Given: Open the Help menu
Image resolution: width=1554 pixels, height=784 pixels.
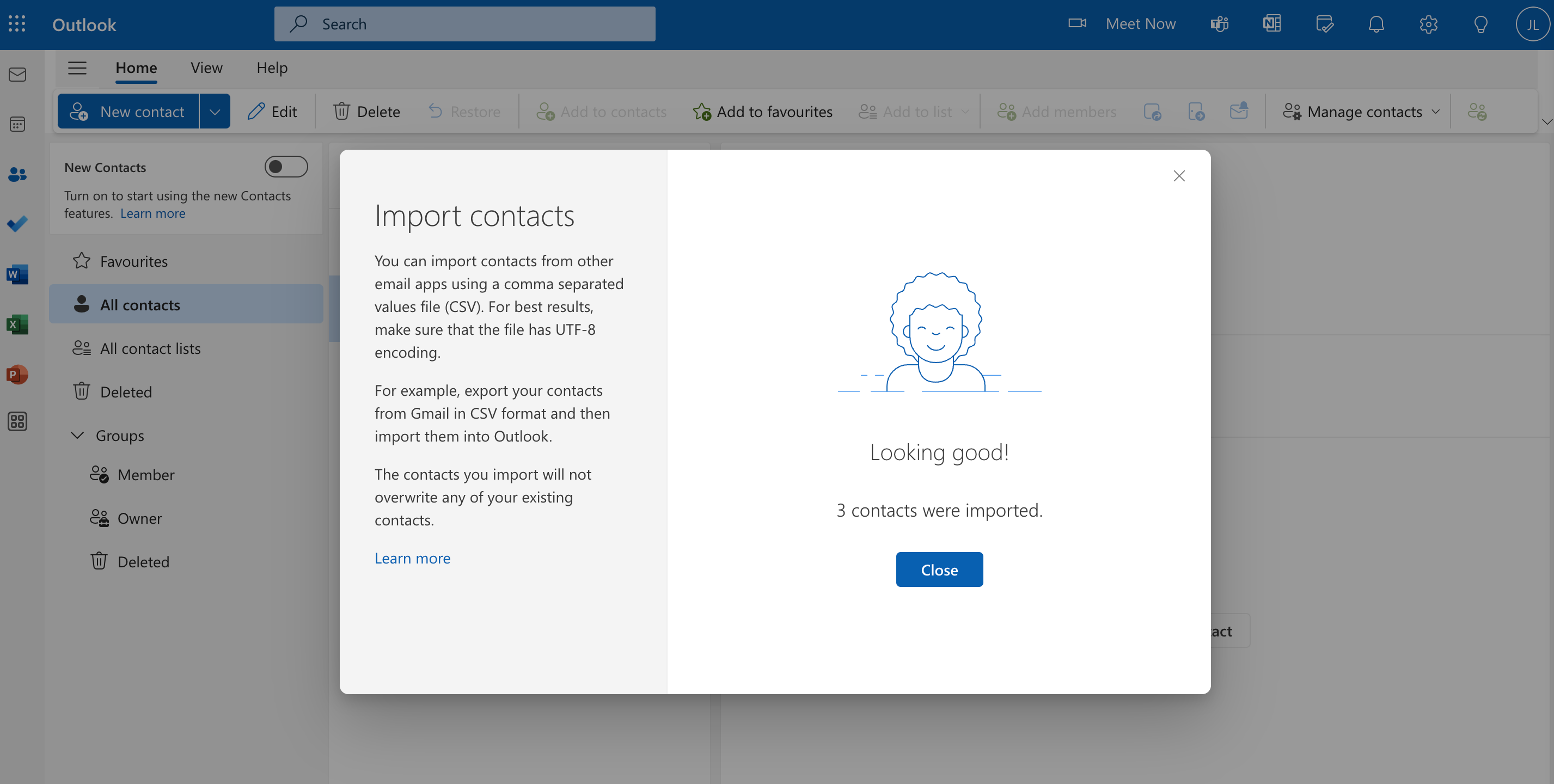Looking at the screenshot, I should (272, 68).
